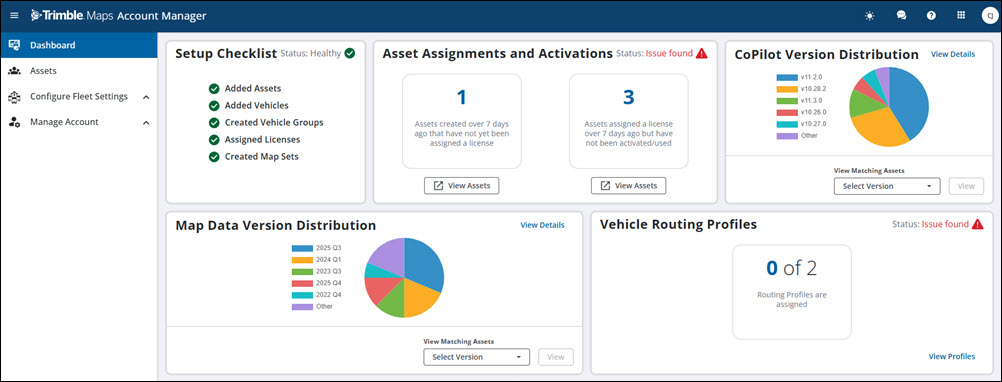Open the apps grid launcher
The height and width of the screenshot is (382, 1002).
960,16
